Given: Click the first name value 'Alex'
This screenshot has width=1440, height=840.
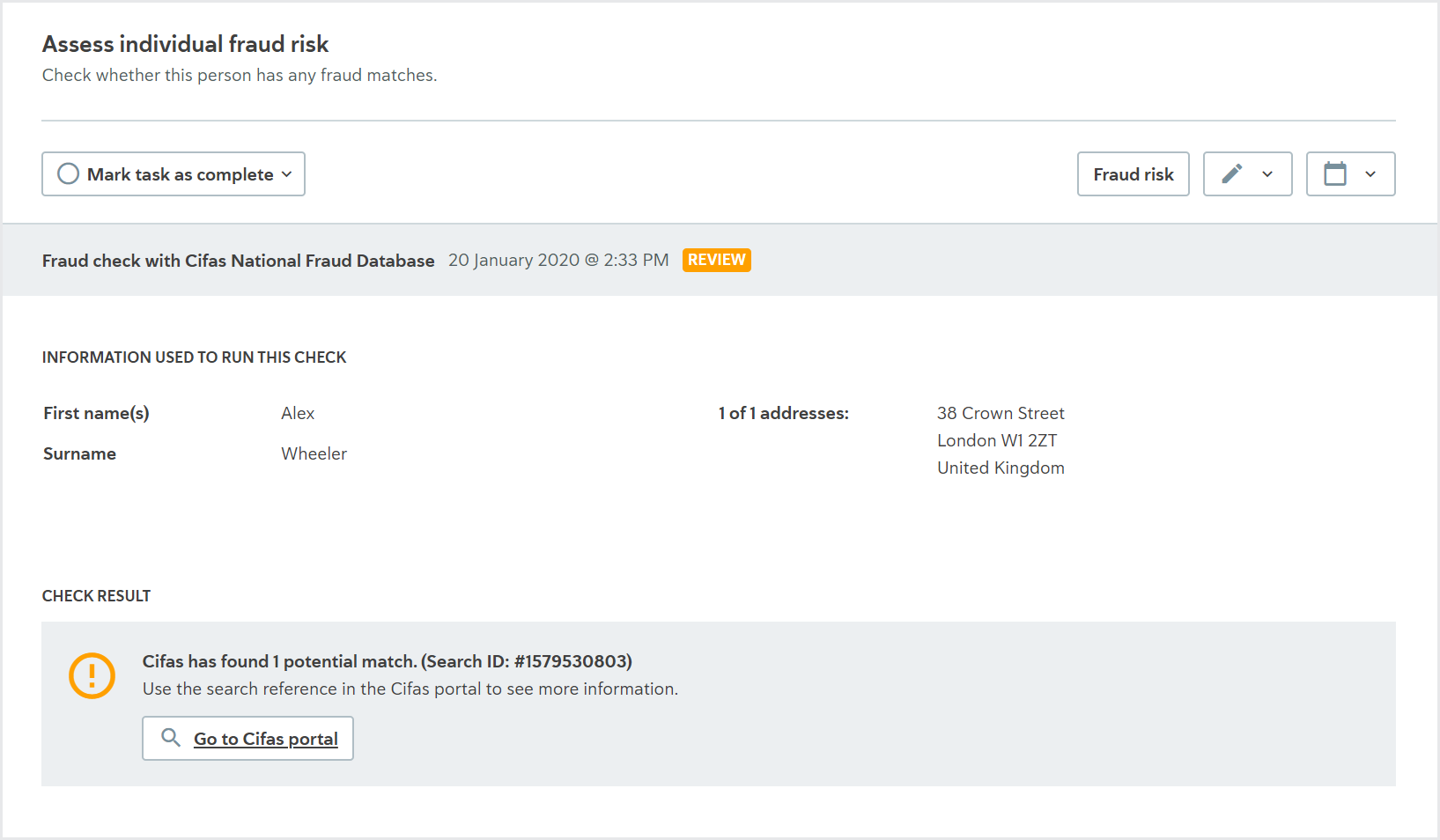Looking at the screenshot, I should (298, 413).
